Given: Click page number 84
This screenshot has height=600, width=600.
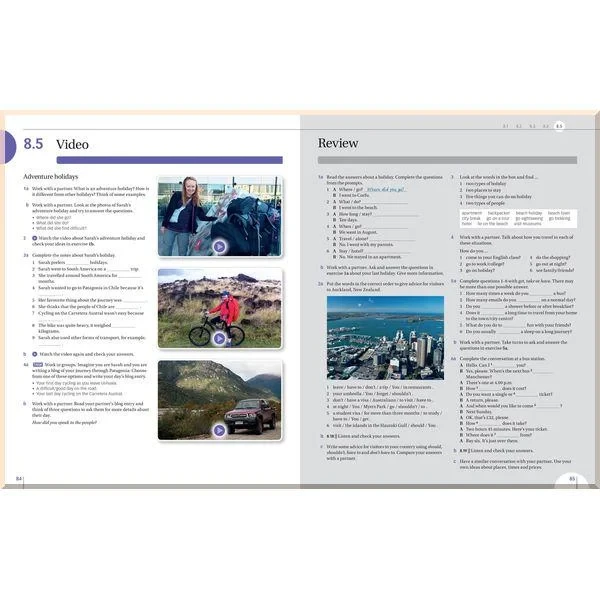Looking at the screenshot, I should [x=20, y=479].
